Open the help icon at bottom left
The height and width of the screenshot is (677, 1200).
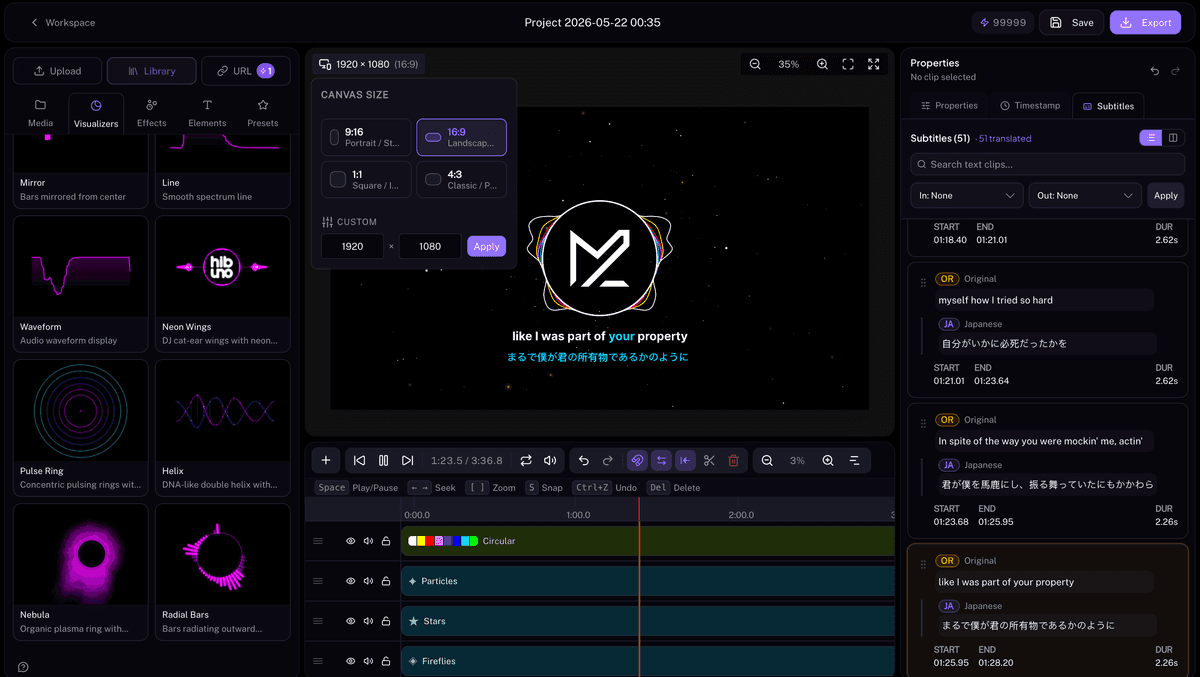[x=23, y=667]
